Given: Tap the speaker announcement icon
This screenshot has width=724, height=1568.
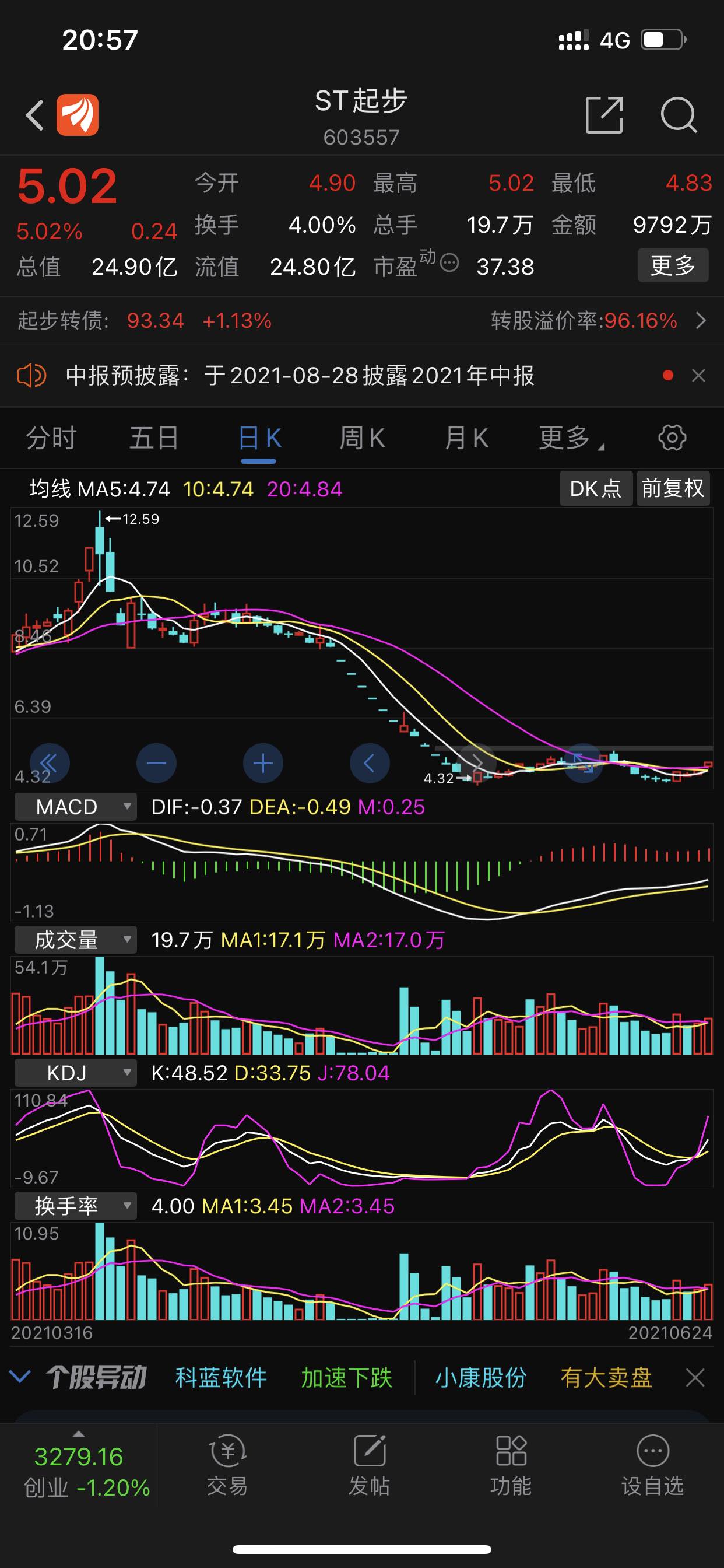Looking at the screenshot, I should coord(31,376).
